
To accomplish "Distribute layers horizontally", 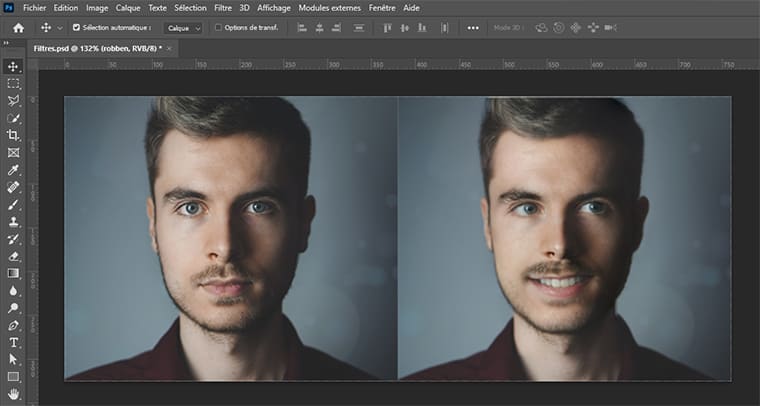I will tap(444, 28).
